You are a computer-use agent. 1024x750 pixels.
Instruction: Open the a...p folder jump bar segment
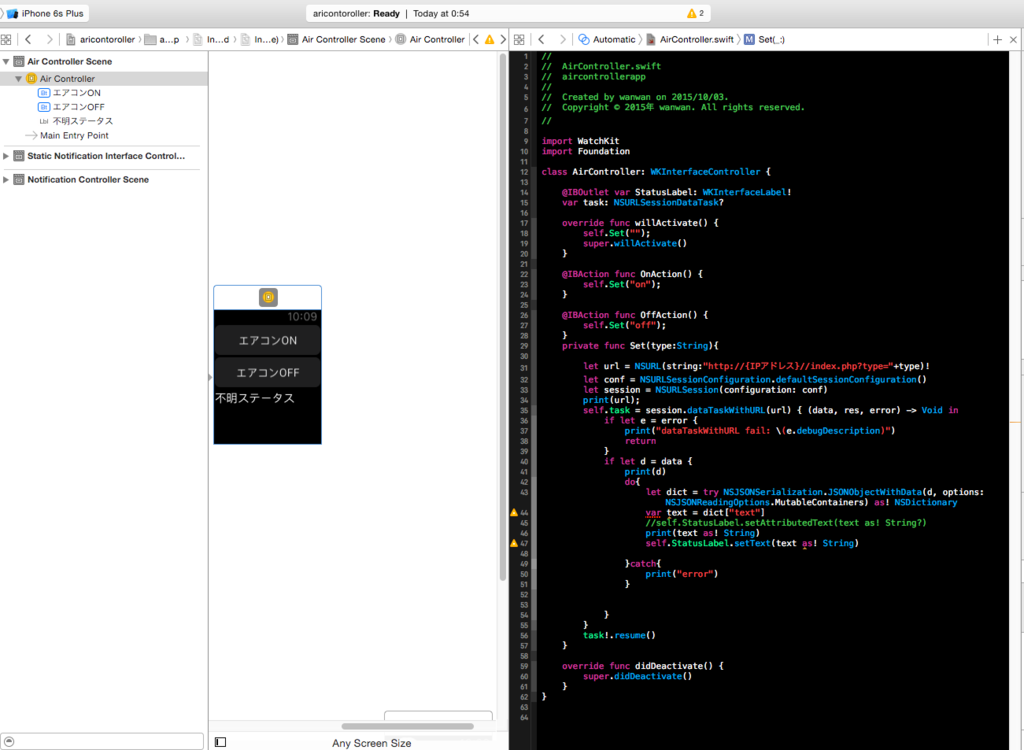[x=162, y=39]
